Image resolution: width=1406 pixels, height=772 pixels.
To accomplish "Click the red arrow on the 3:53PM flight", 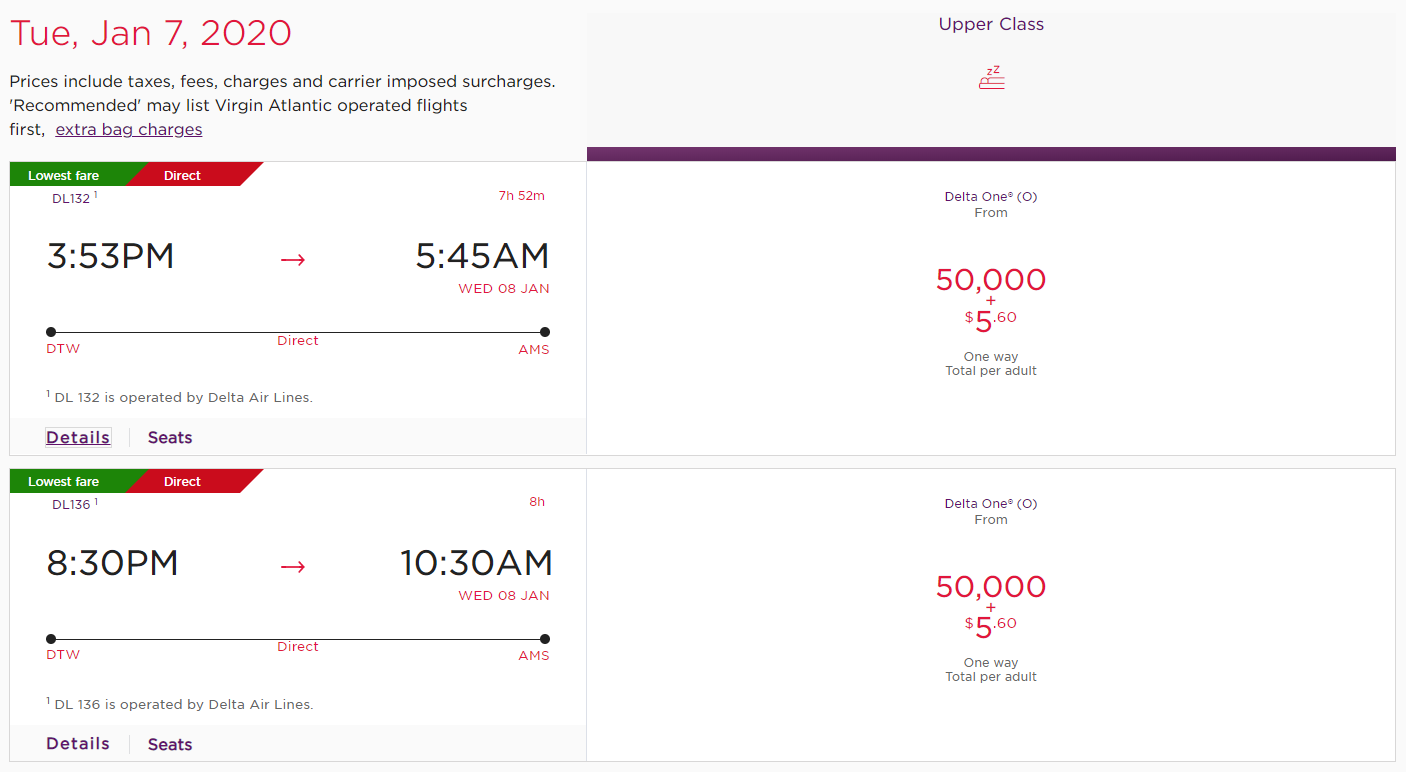I will [x=293, y=260].
